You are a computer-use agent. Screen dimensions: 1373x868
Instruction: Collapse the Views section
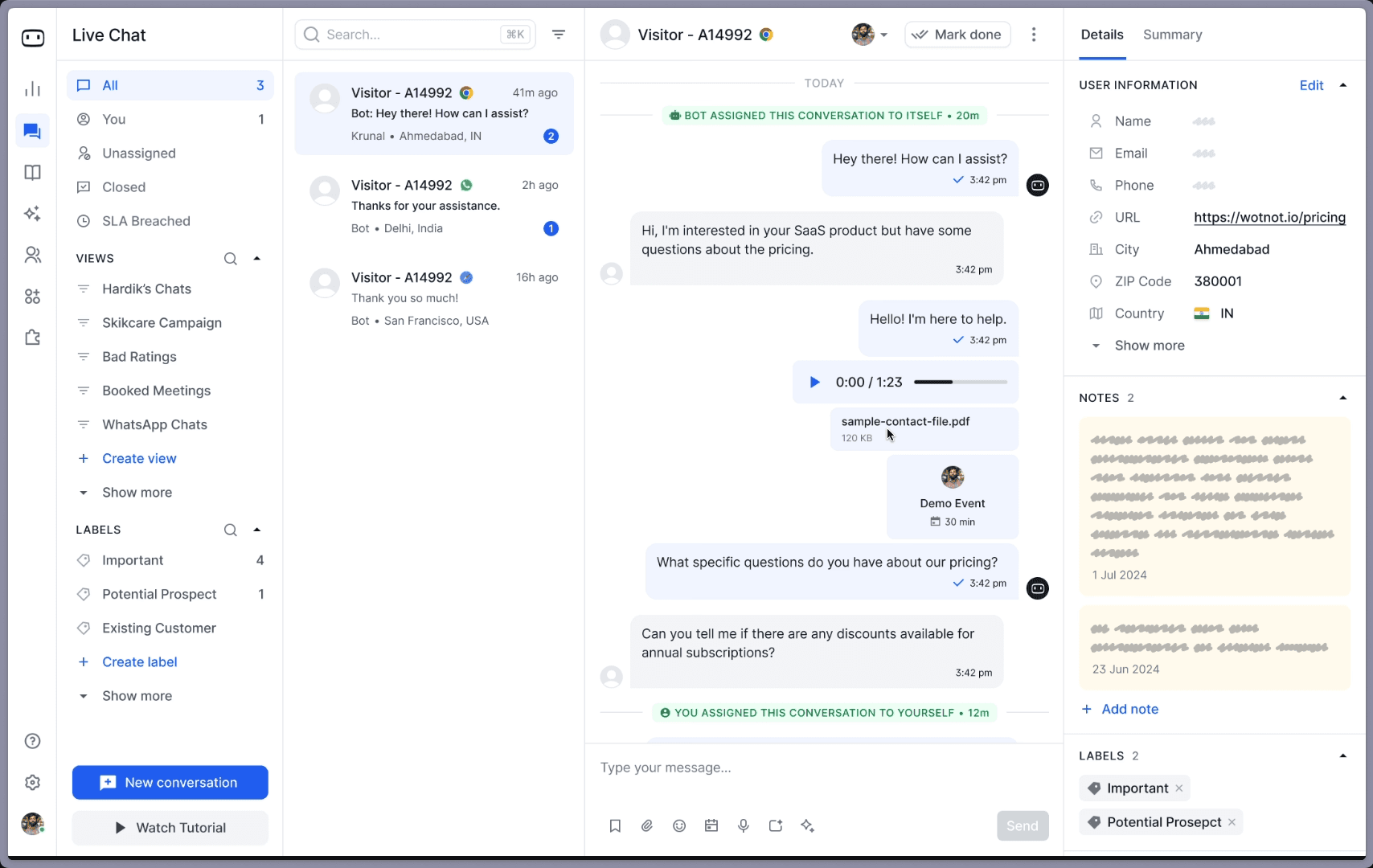257,259
